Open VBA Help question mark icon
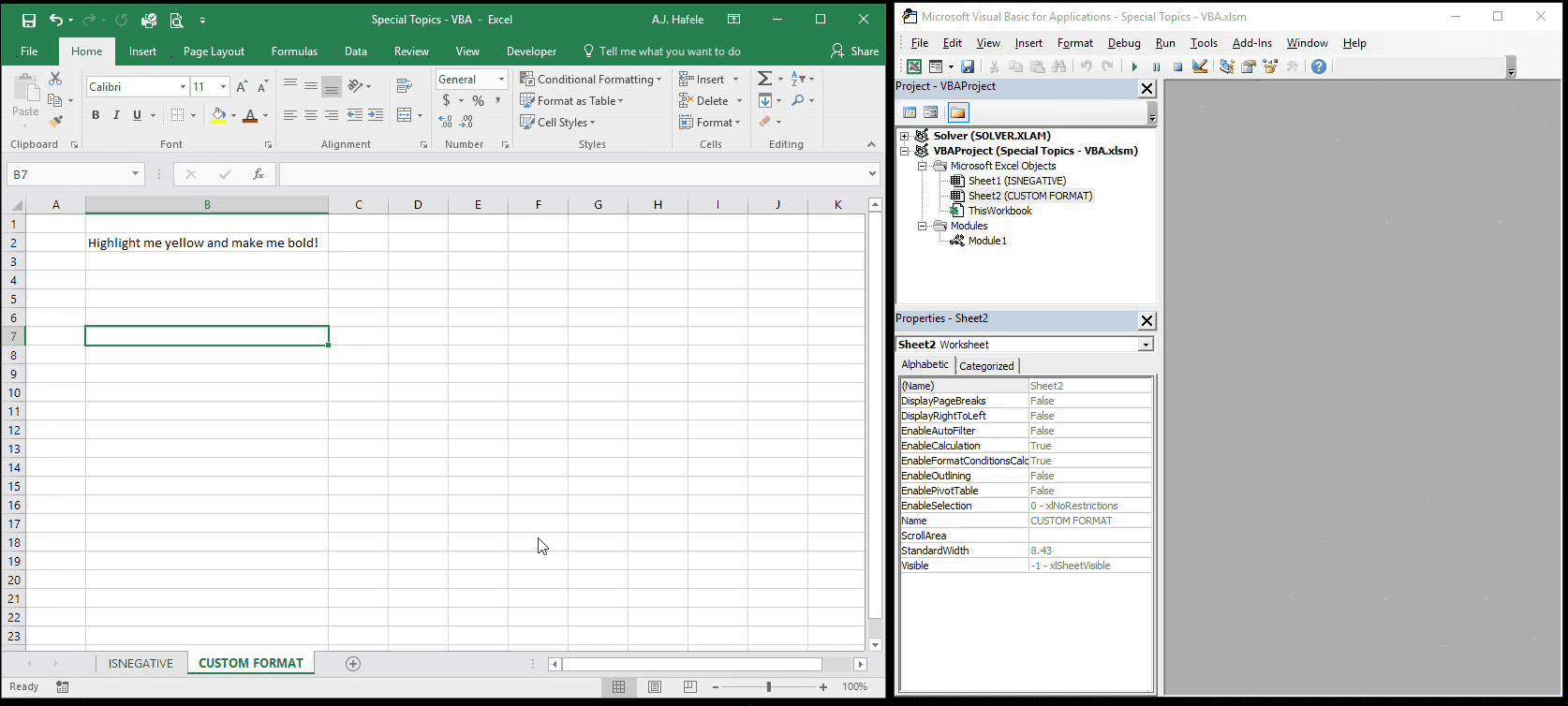 coord(1319,66)
